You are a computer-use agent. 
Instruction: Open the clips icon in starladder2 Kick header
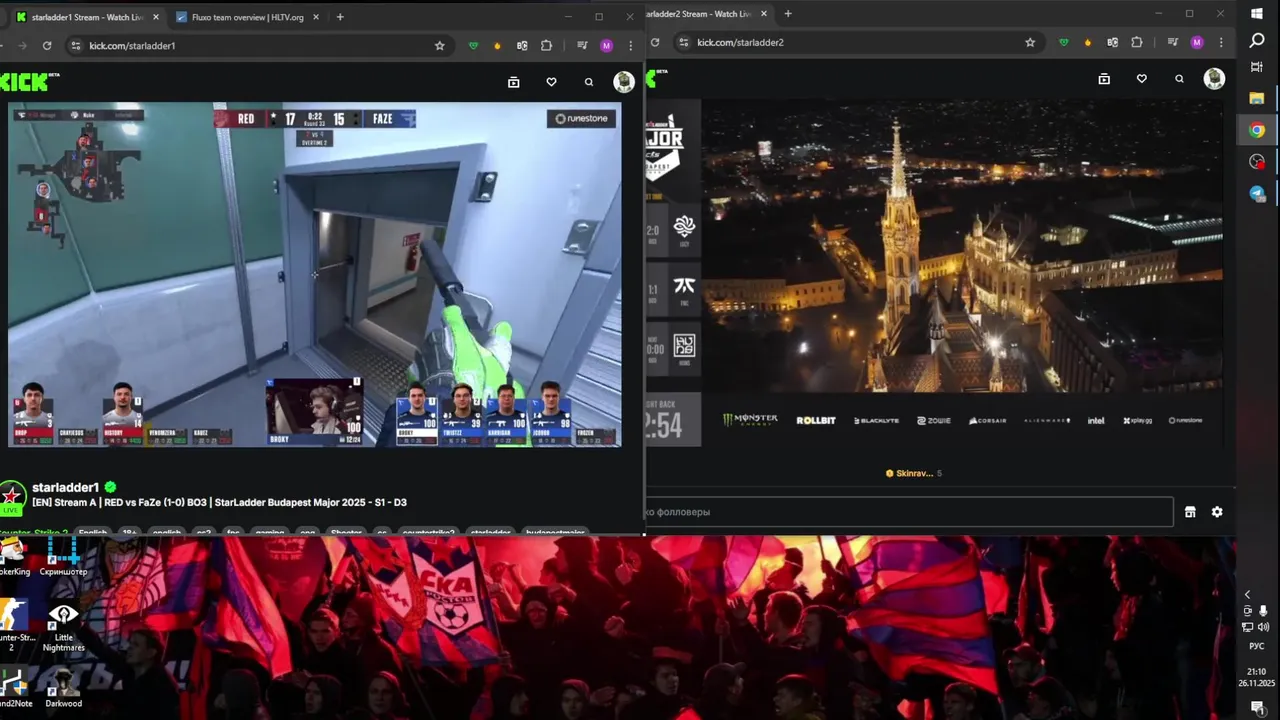point(1104,79)
